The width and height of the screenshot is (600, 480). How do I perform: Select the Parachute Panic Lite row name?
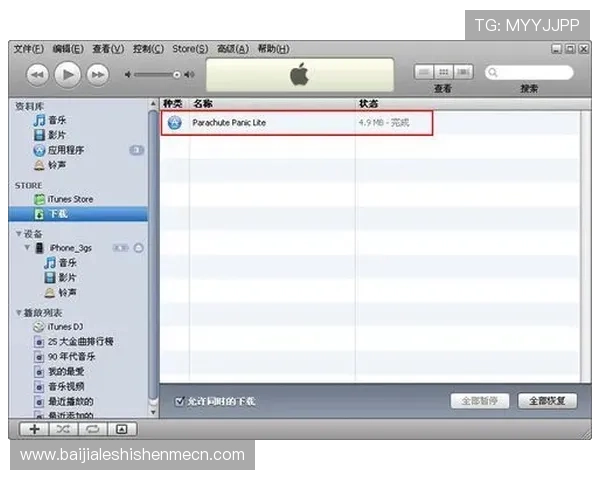pos(229,122)
